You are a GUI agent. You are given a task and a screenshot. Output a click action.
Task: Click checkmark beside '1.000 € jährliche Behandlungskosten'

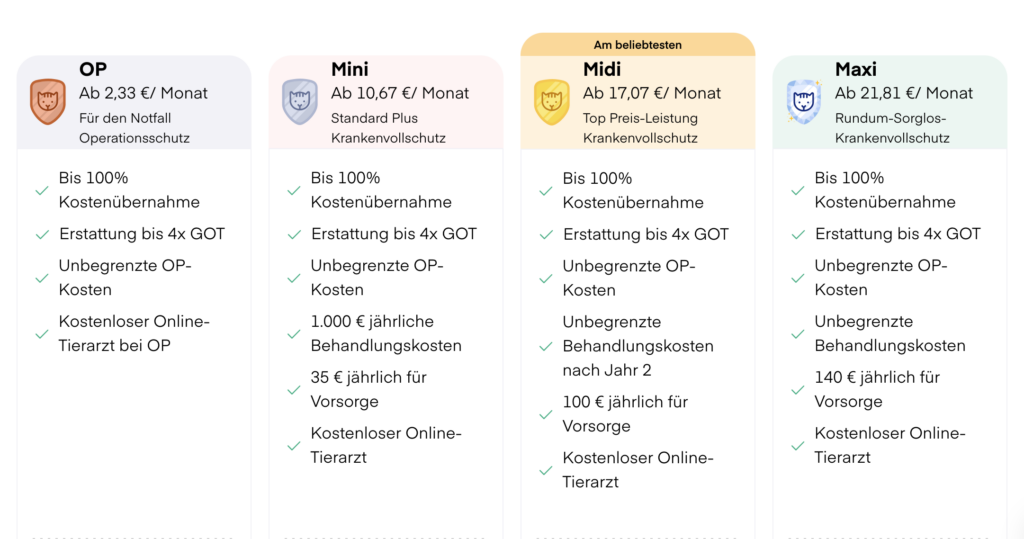(294, 334)
